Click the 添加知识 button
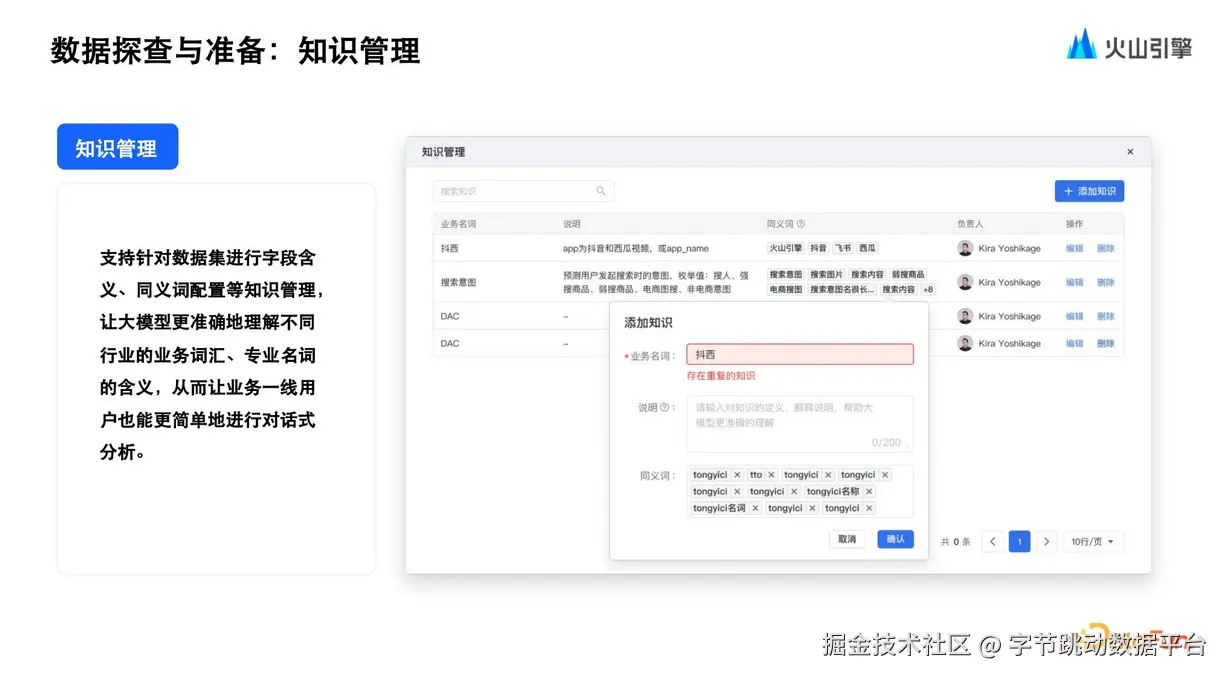1228x679 pixels. click(1089, 191)
